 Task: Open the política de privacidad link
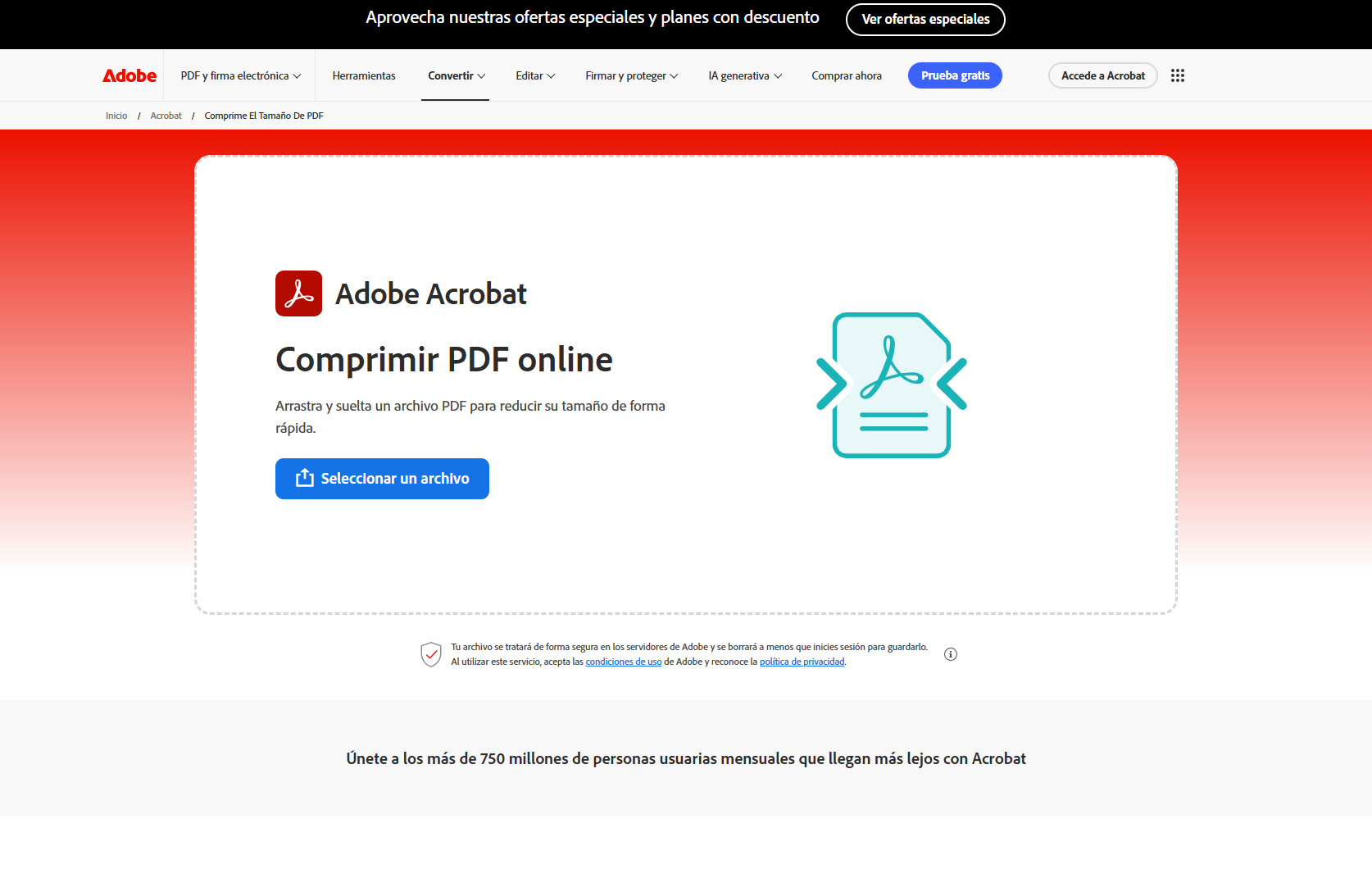point(802,662)
